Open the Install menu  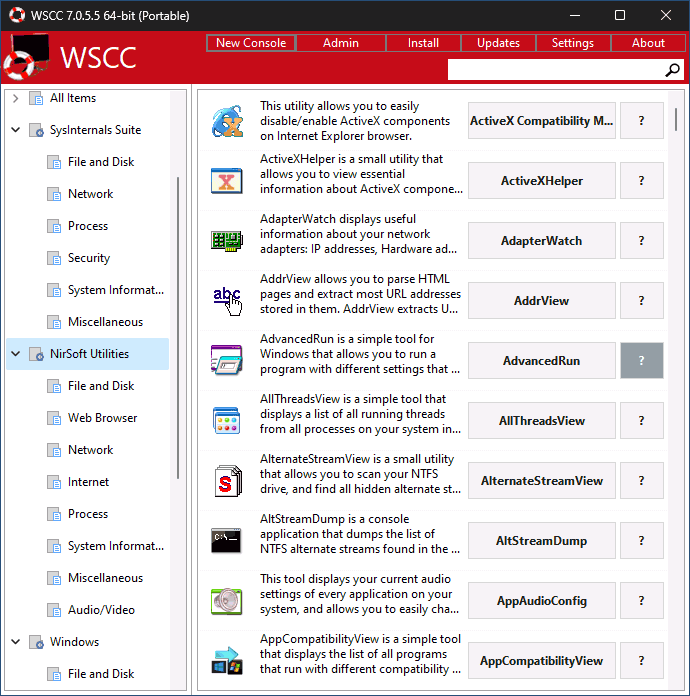pos(423,43)
